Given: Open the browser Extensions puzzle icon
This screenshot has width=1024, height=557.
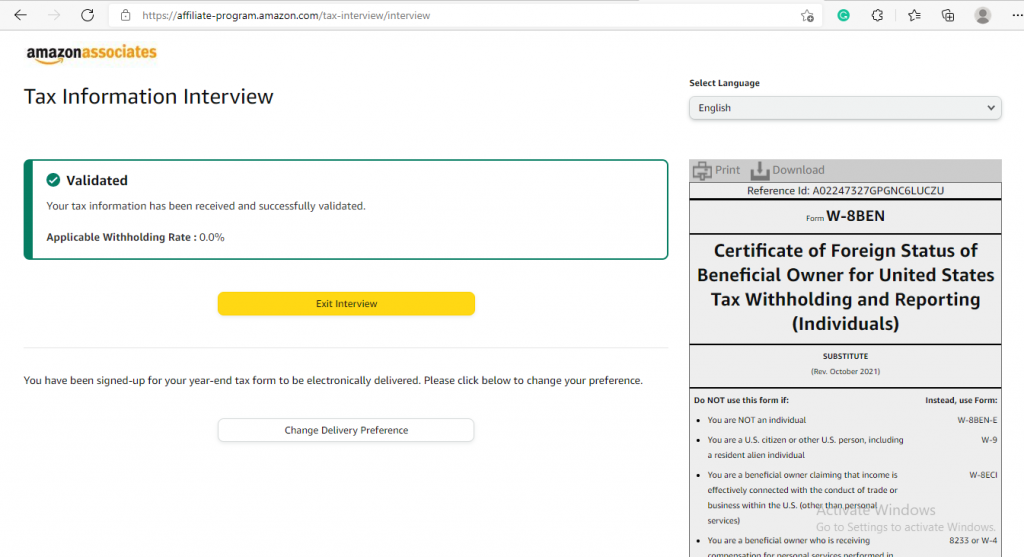Looking at the screenshot, I should click(877, 15).
